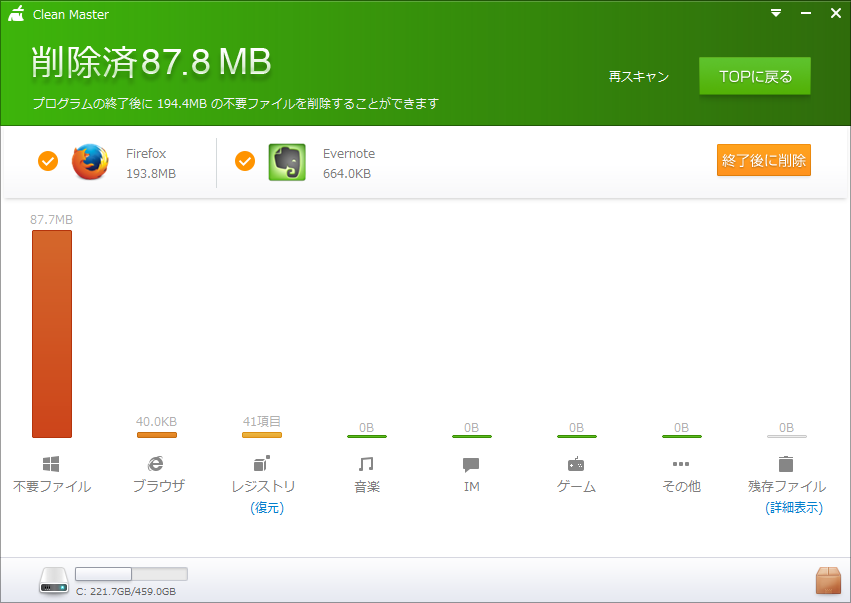Open the 詳細表示 details link
The height and width of the screenshot is (603, 851).
point(794,508)
